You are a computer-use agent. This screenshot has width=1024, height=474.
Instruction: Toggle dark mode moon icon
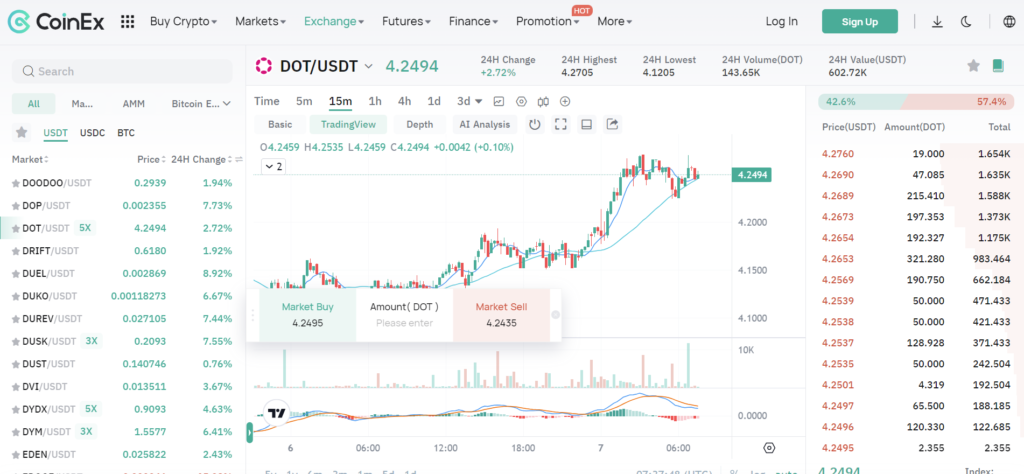967,22
